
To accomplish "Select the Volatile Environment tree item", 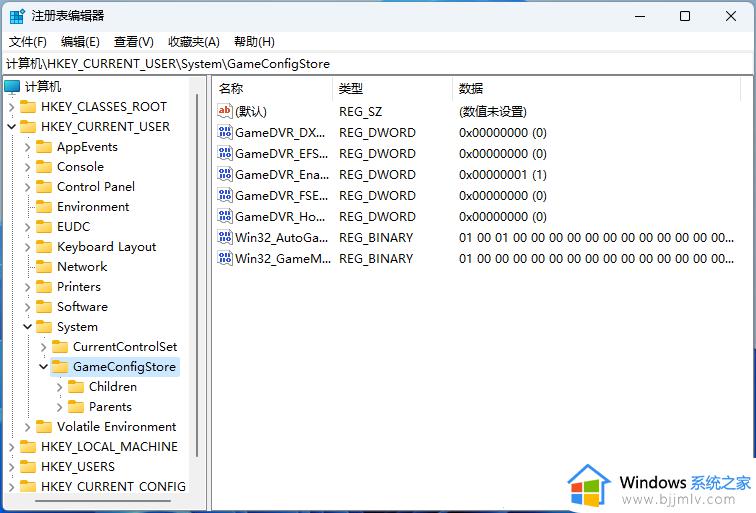I will [116, 427].
